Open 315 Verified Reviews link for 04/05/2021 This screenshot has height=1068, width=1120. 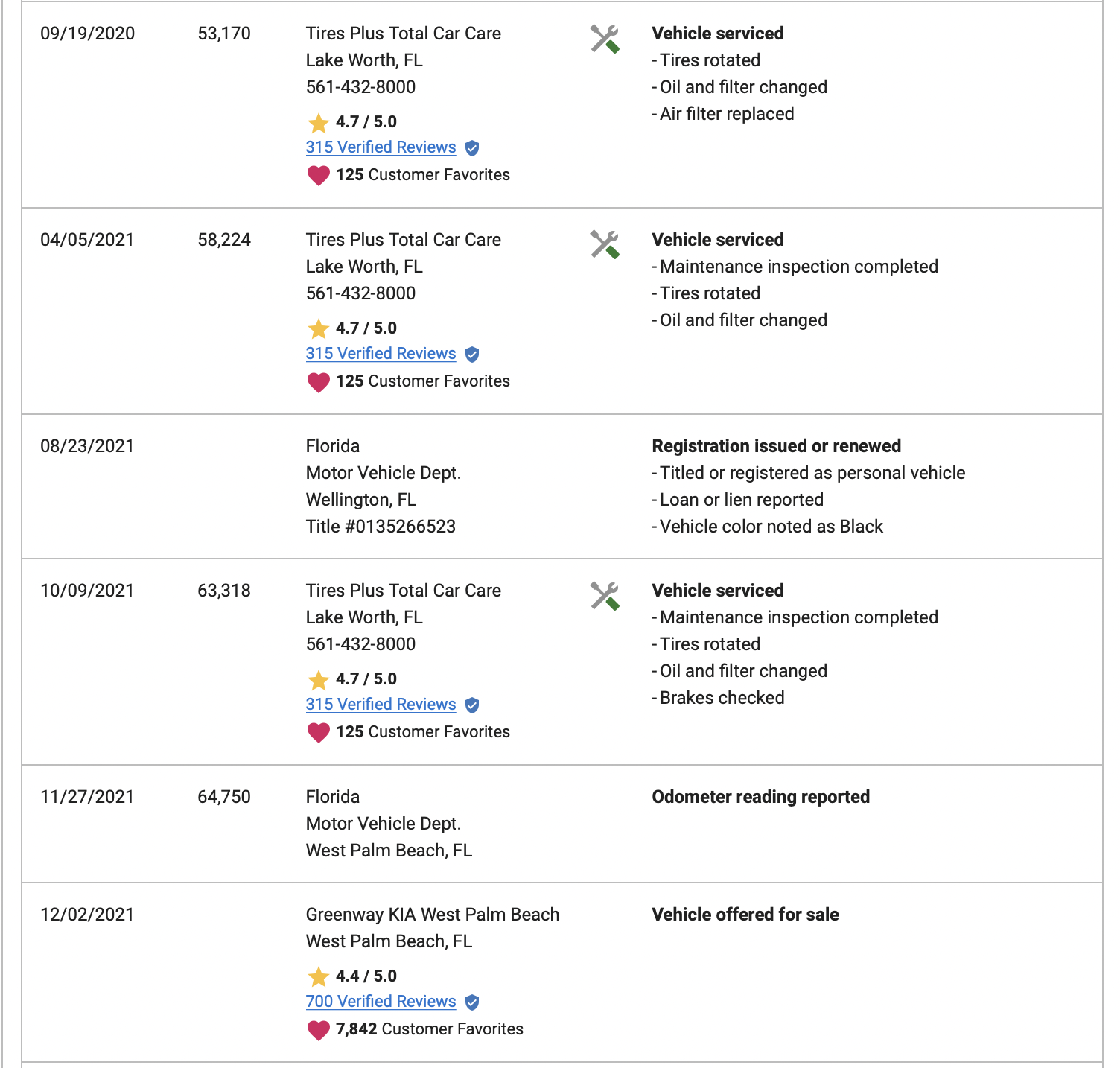[381, 354]
